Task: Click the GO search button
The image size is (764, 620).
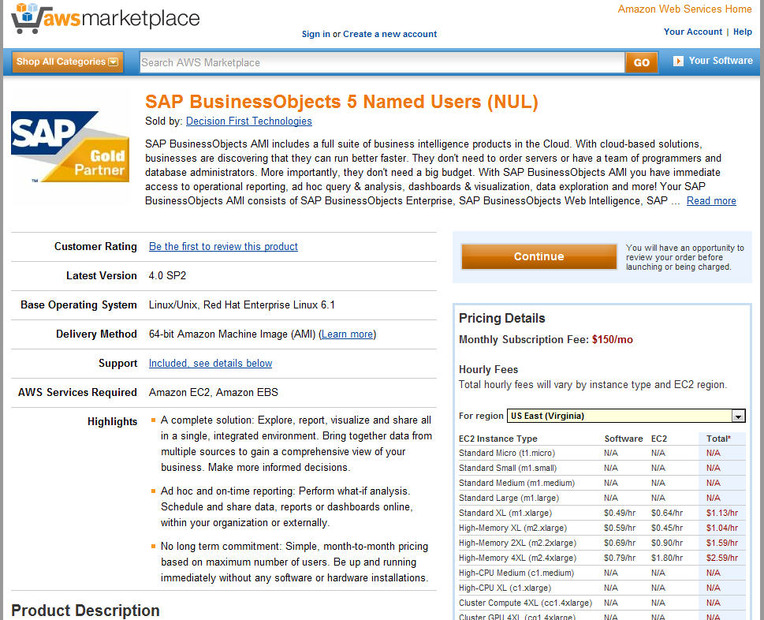Action: (641, 62)
